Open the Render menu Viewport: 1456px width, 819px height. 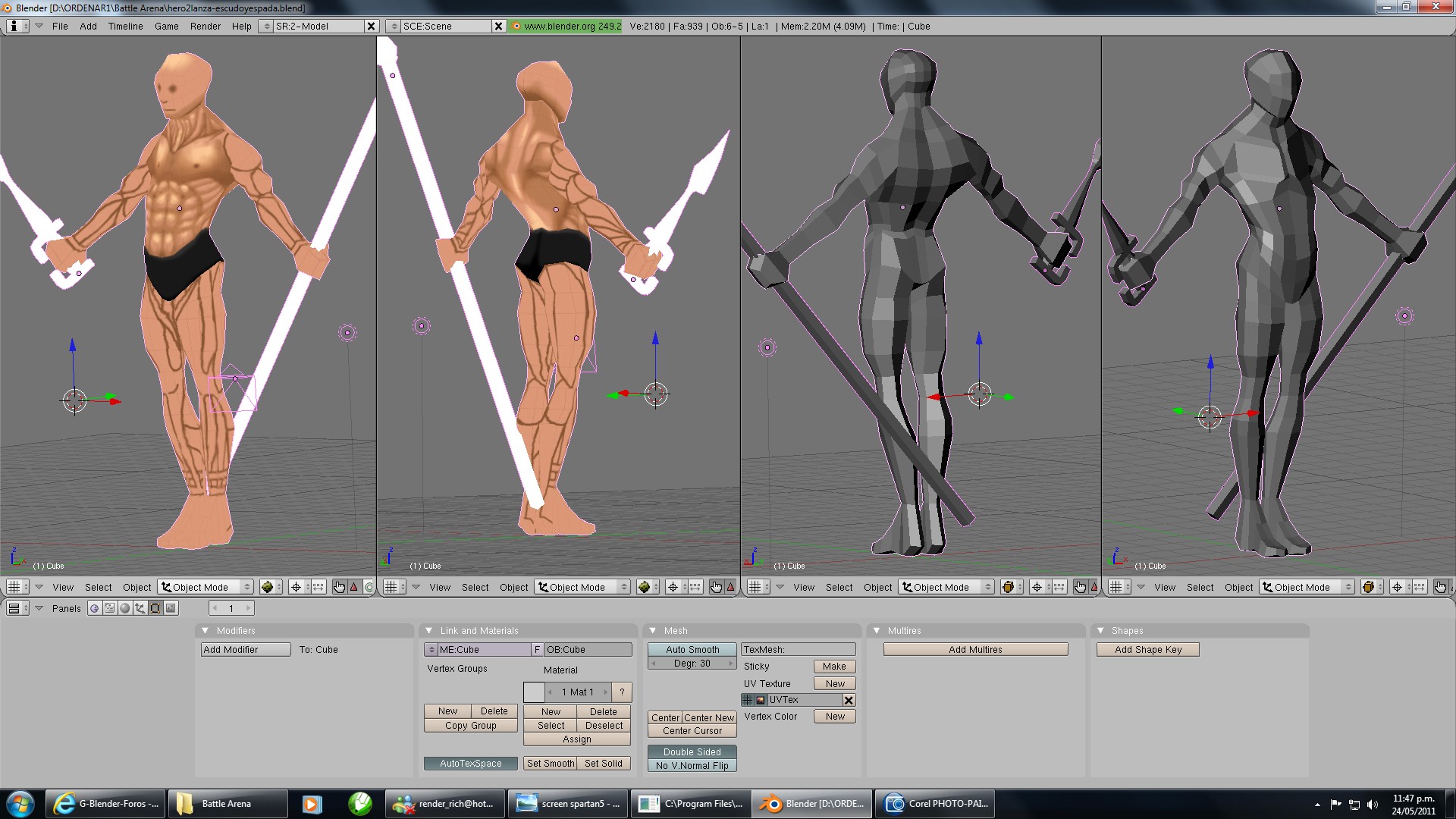[205, 26]
